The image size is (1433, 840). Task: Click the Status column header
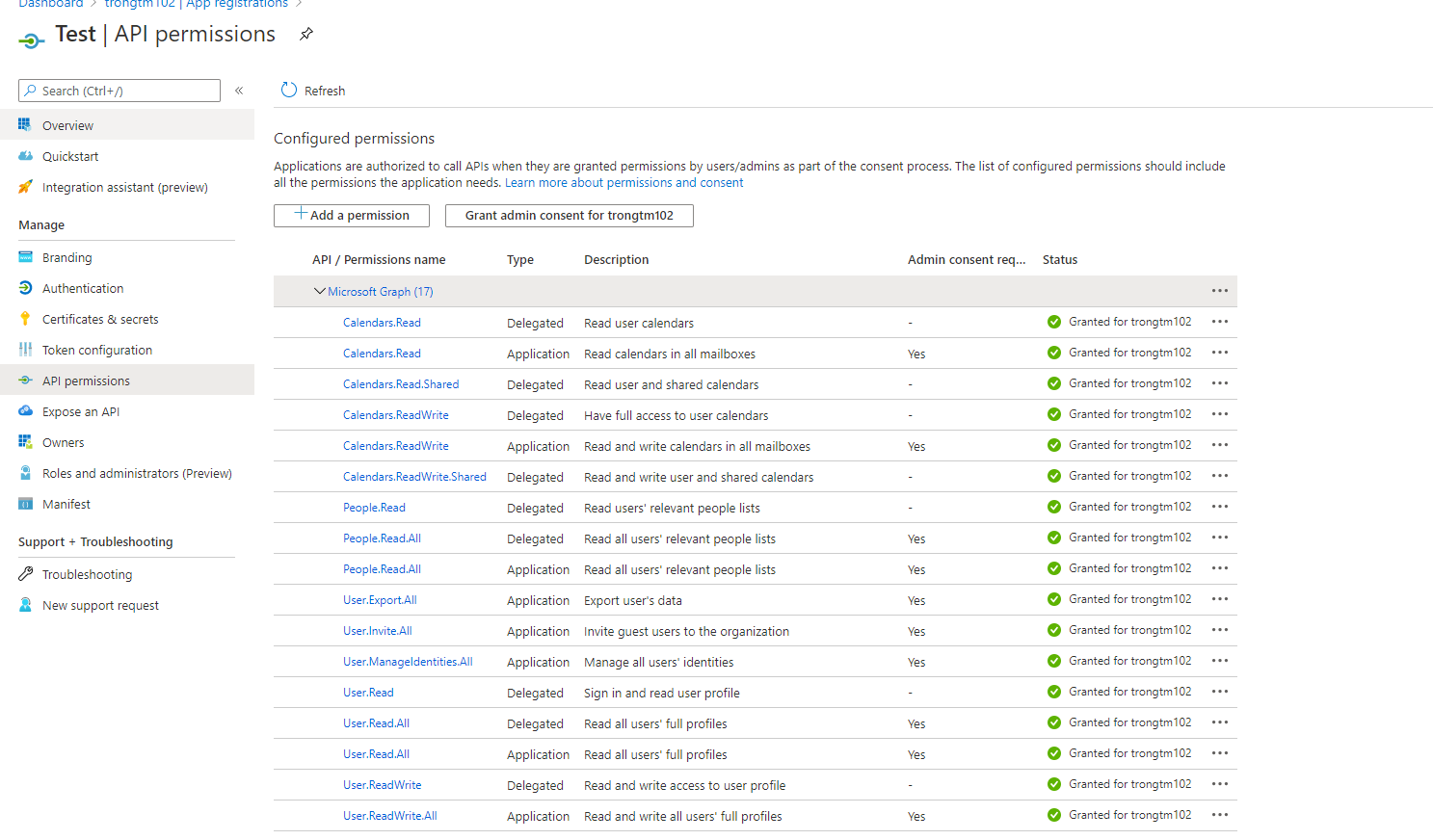click(x=1060, y=259)
